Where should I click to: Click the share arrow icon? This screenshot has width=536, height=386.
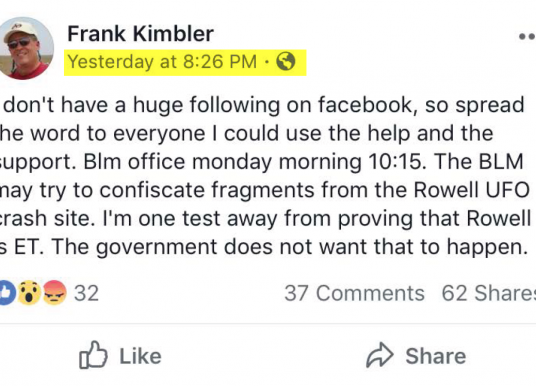pyautogui.click(x=380, y=355)
